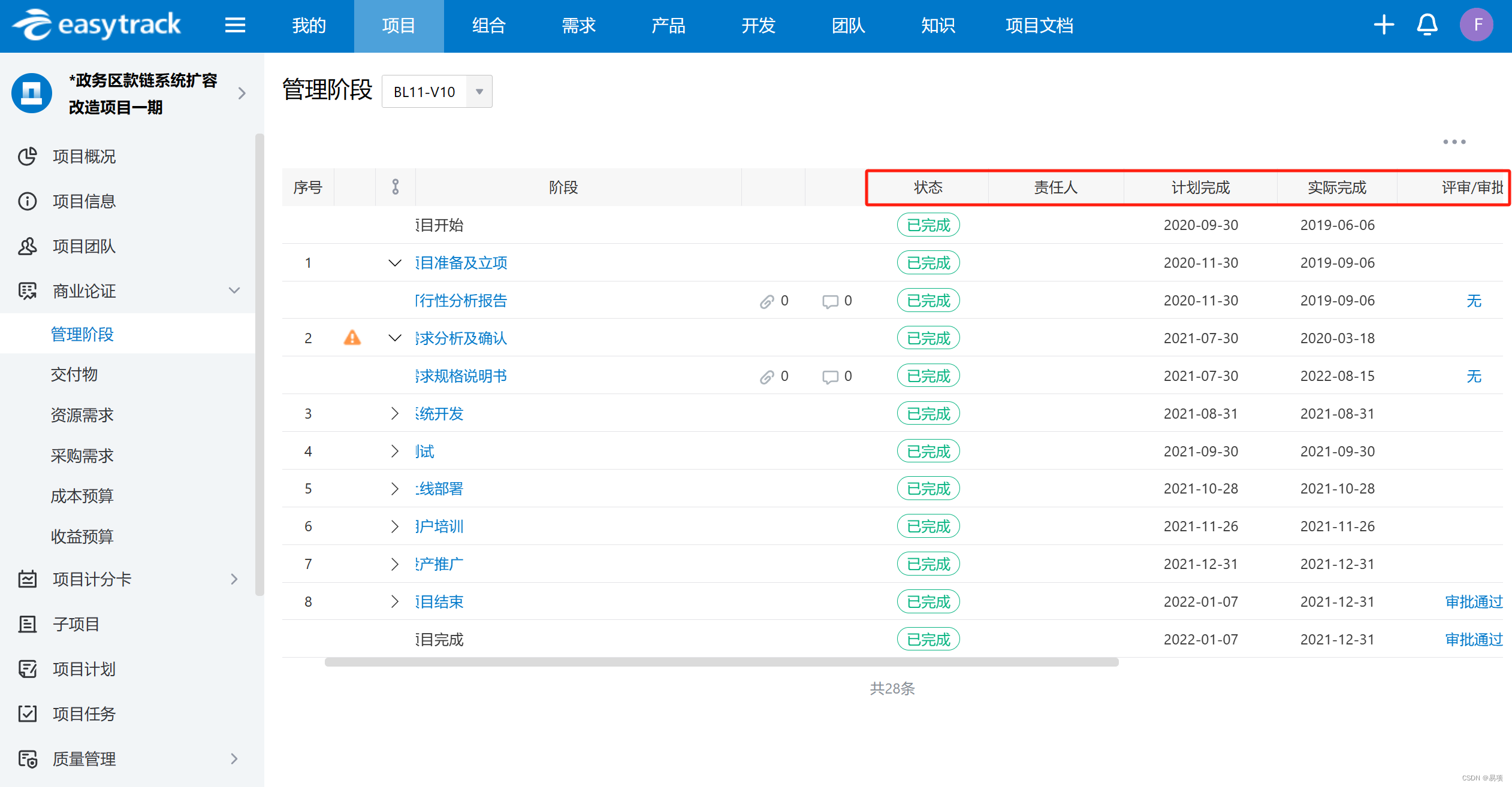Toggle the hamburger menu icon
1512x787 pixels.
(235, 25)
